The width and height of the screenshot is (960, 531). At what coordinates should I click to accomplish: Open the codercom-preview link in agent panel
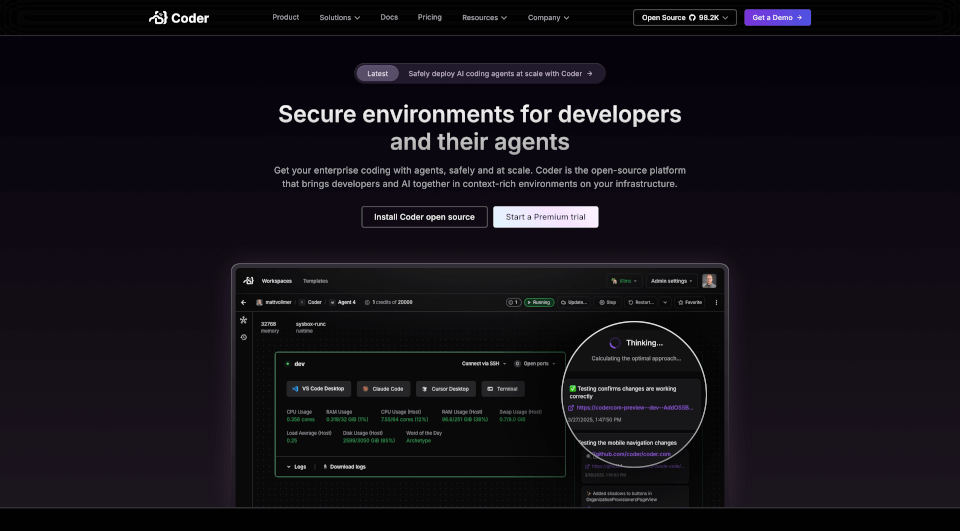tap(631, 407)
